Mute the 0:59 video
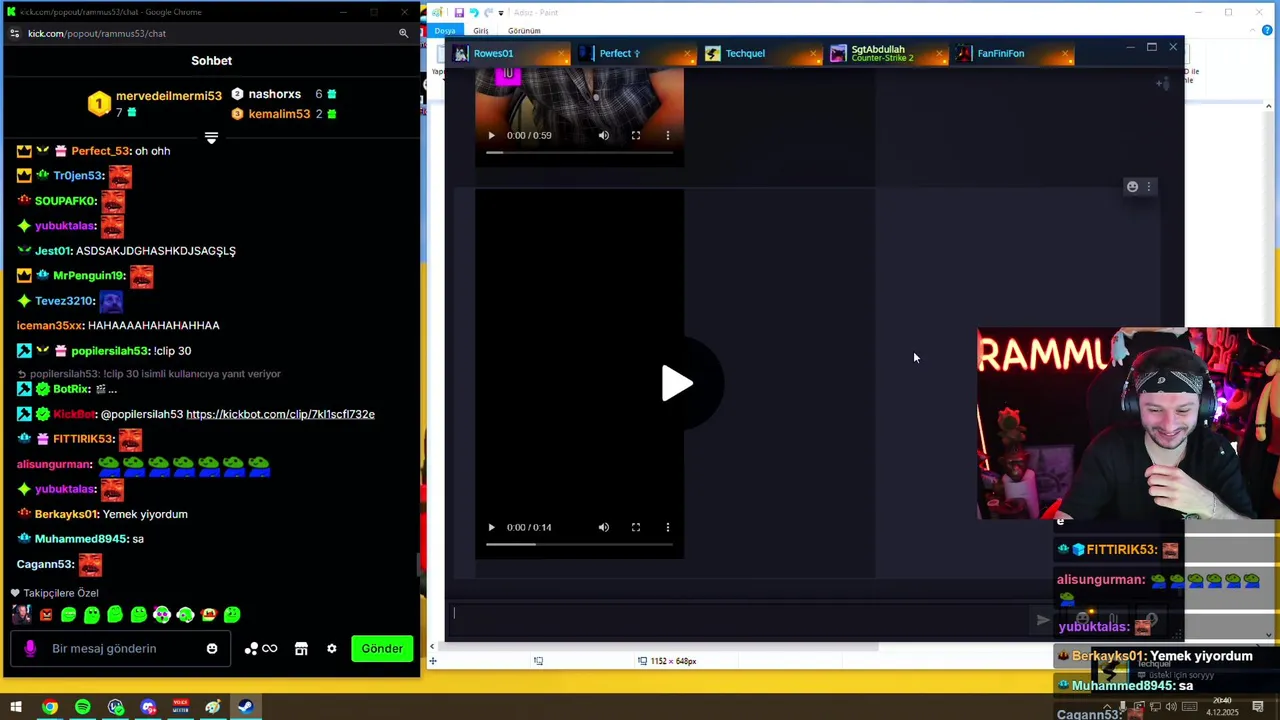This screenshot has height=720, width=1280. [604, 135]
